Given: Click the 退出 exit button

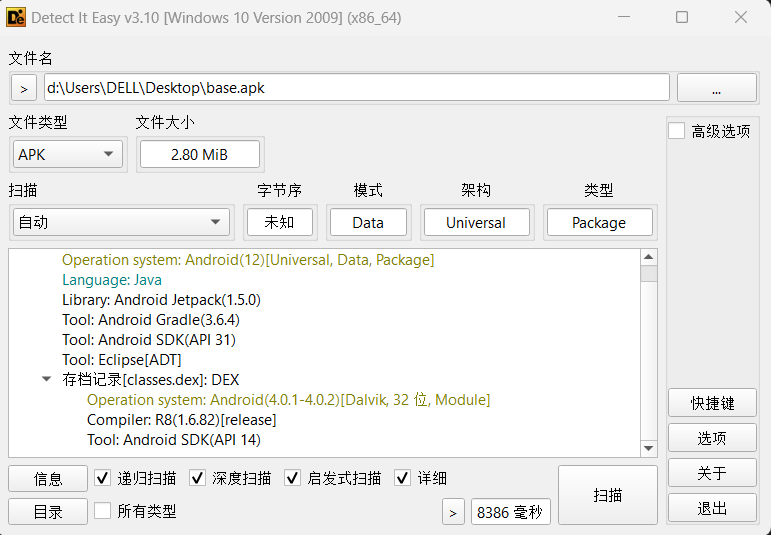Looking at the screenshot, I should click(x=712, y=508).
